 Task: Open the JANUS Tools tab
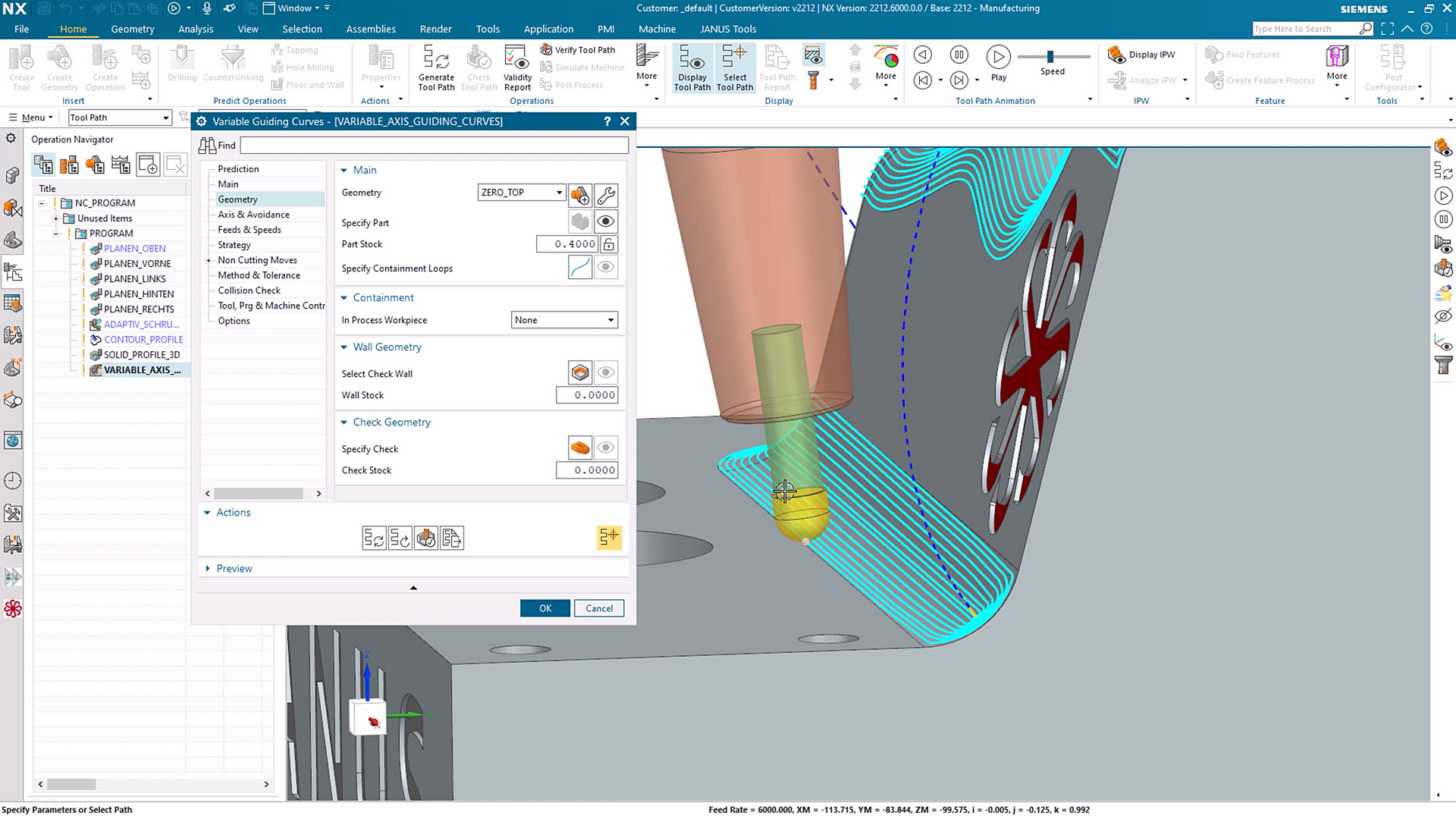(x=728, y=29)
